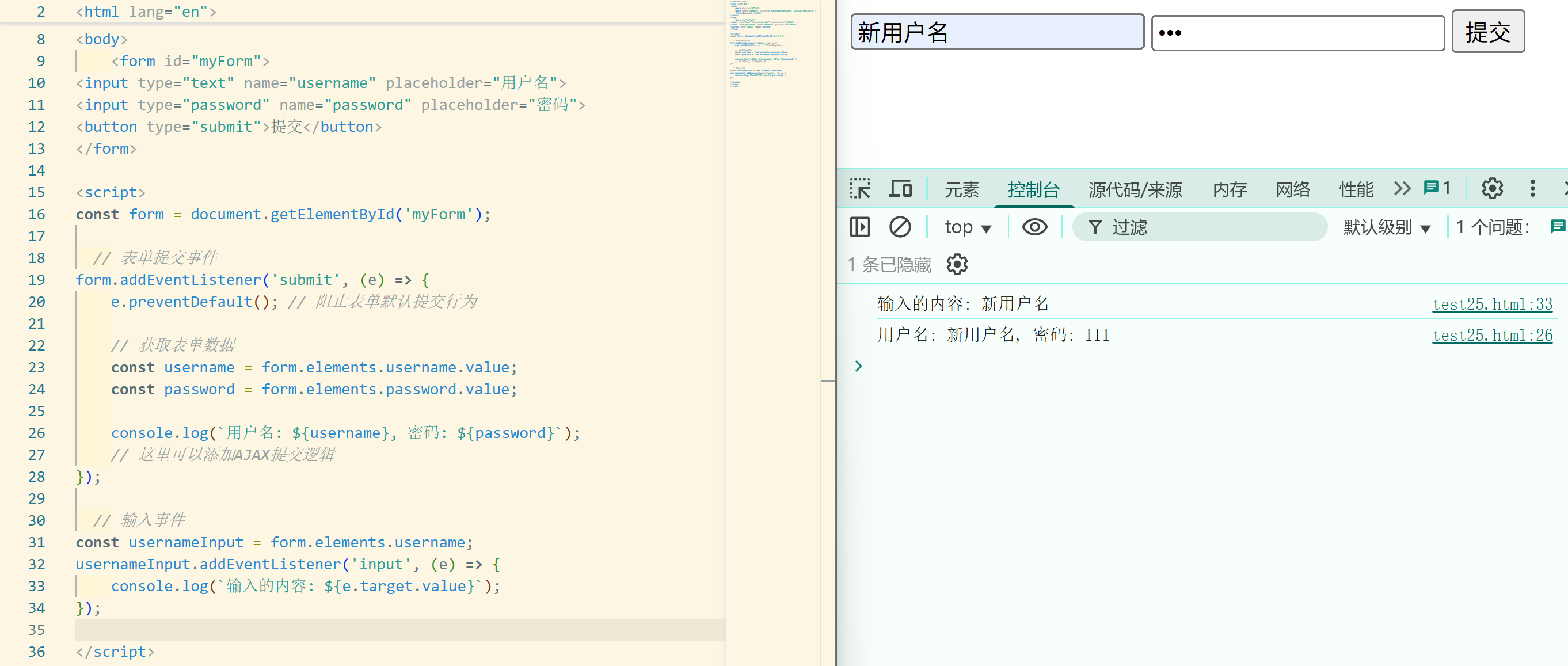Focus the username field containing 新用户名

997,32
